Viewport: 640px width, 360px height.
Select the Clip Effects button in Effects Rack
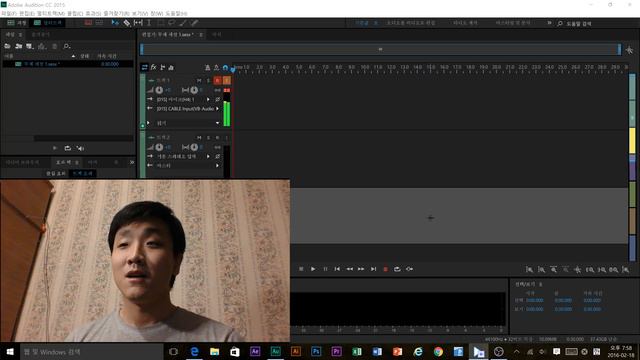point(56,173)
